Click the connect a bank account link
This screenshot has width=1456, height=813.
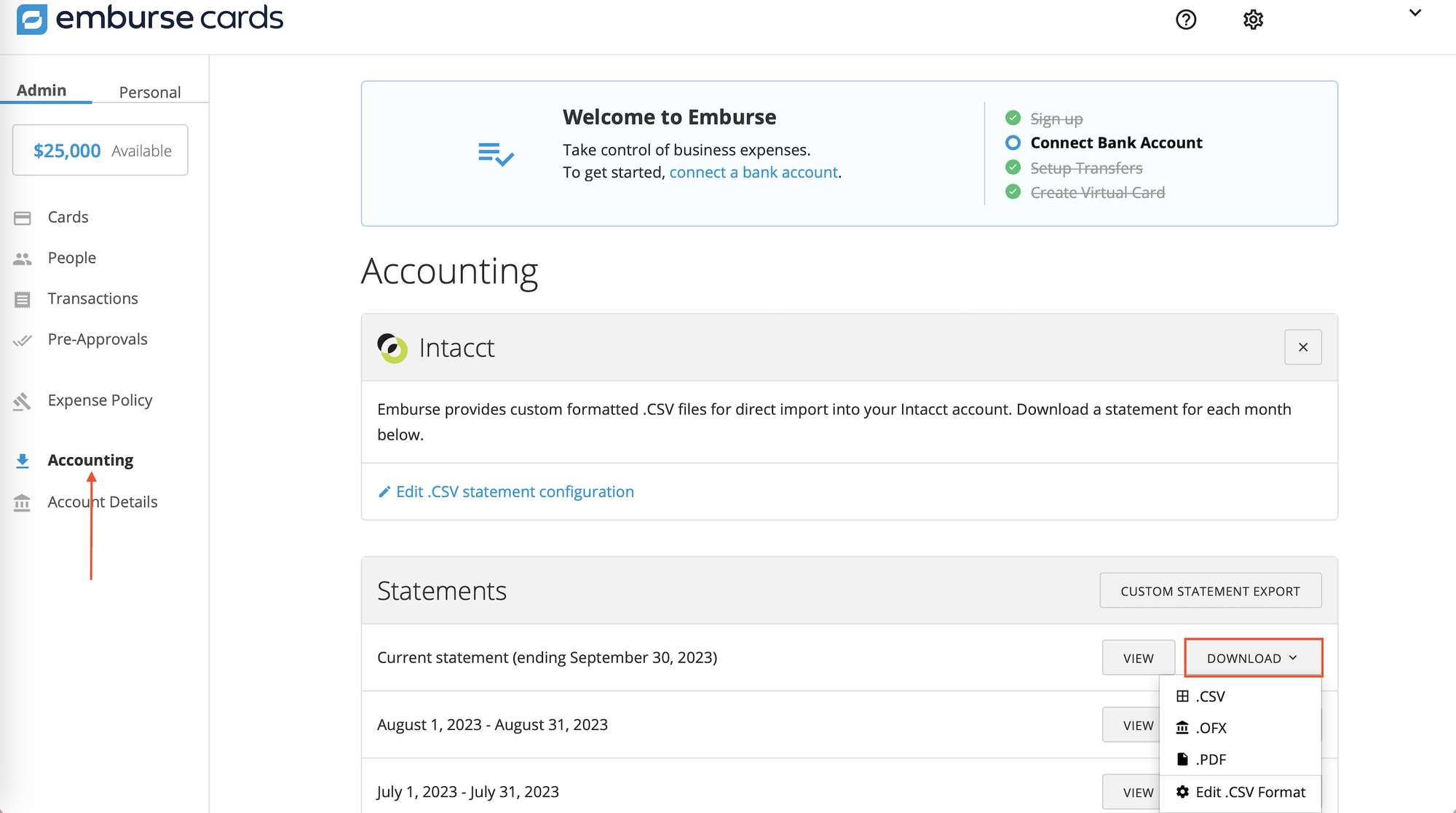753,172
